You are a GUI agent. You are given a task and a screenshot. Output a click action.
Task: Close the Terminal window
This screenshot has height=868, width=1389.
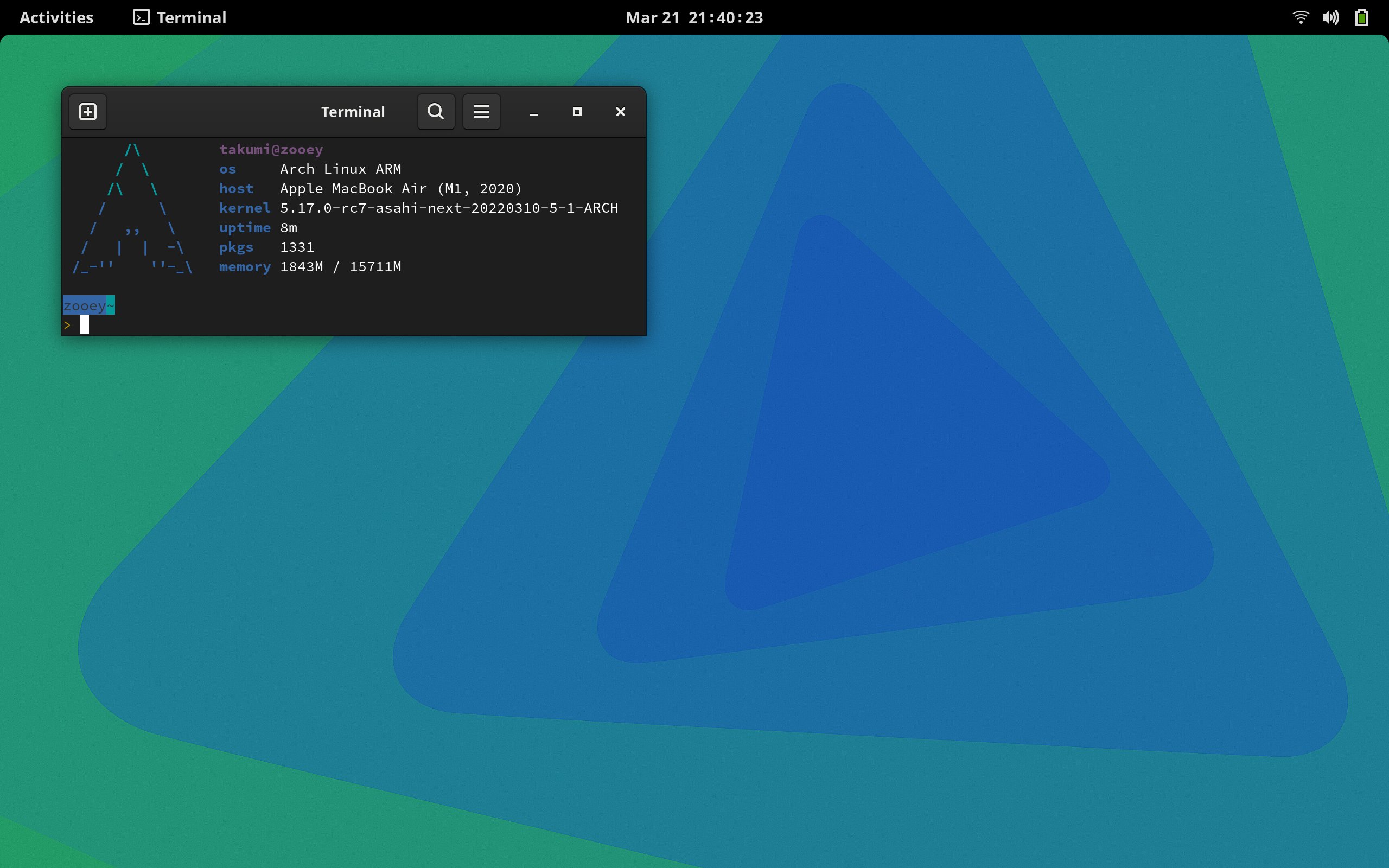click(621, 112)
